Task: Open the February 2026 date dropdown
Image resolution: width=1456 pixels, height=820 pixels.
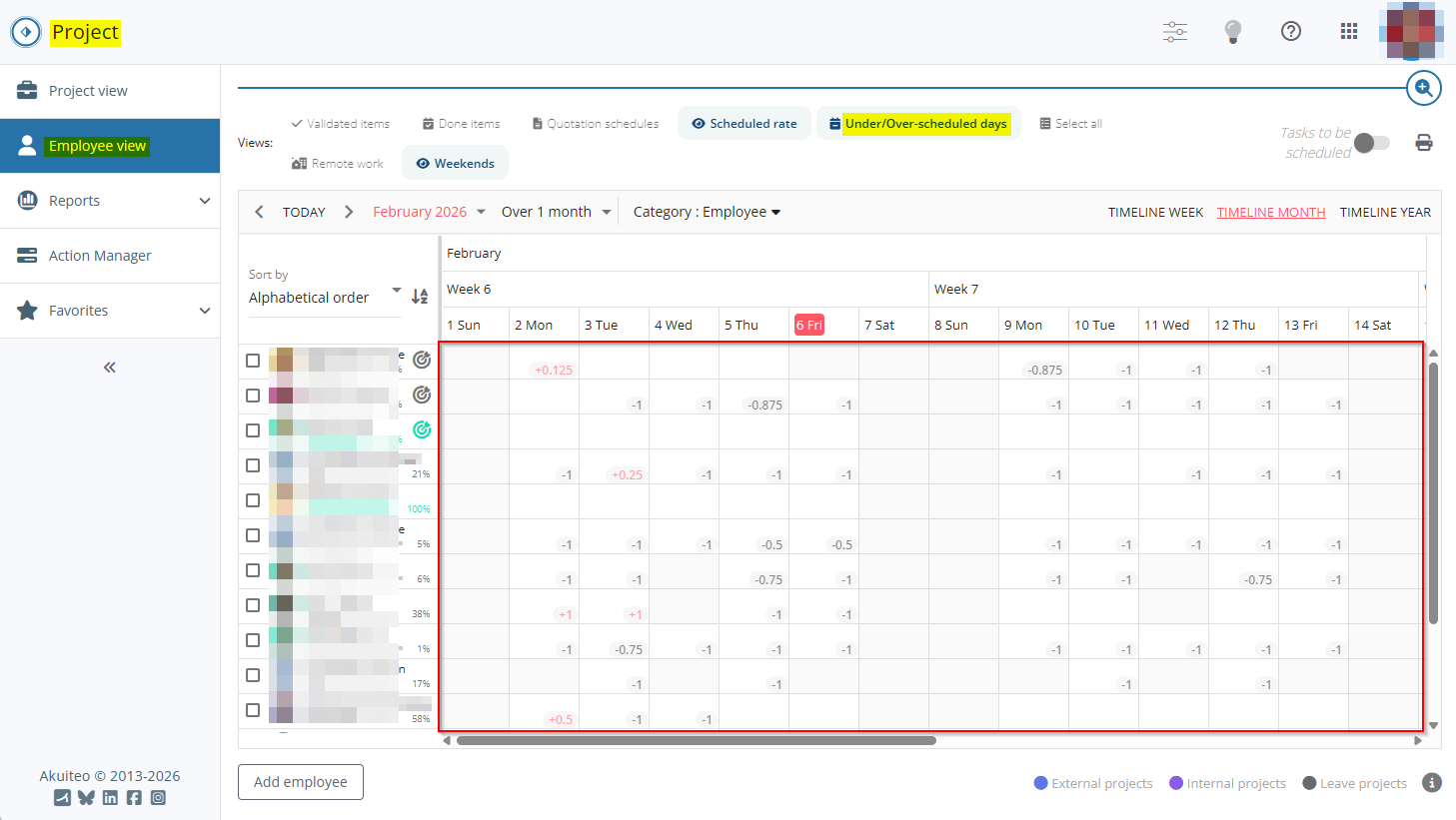Action: tap(429, 212)
